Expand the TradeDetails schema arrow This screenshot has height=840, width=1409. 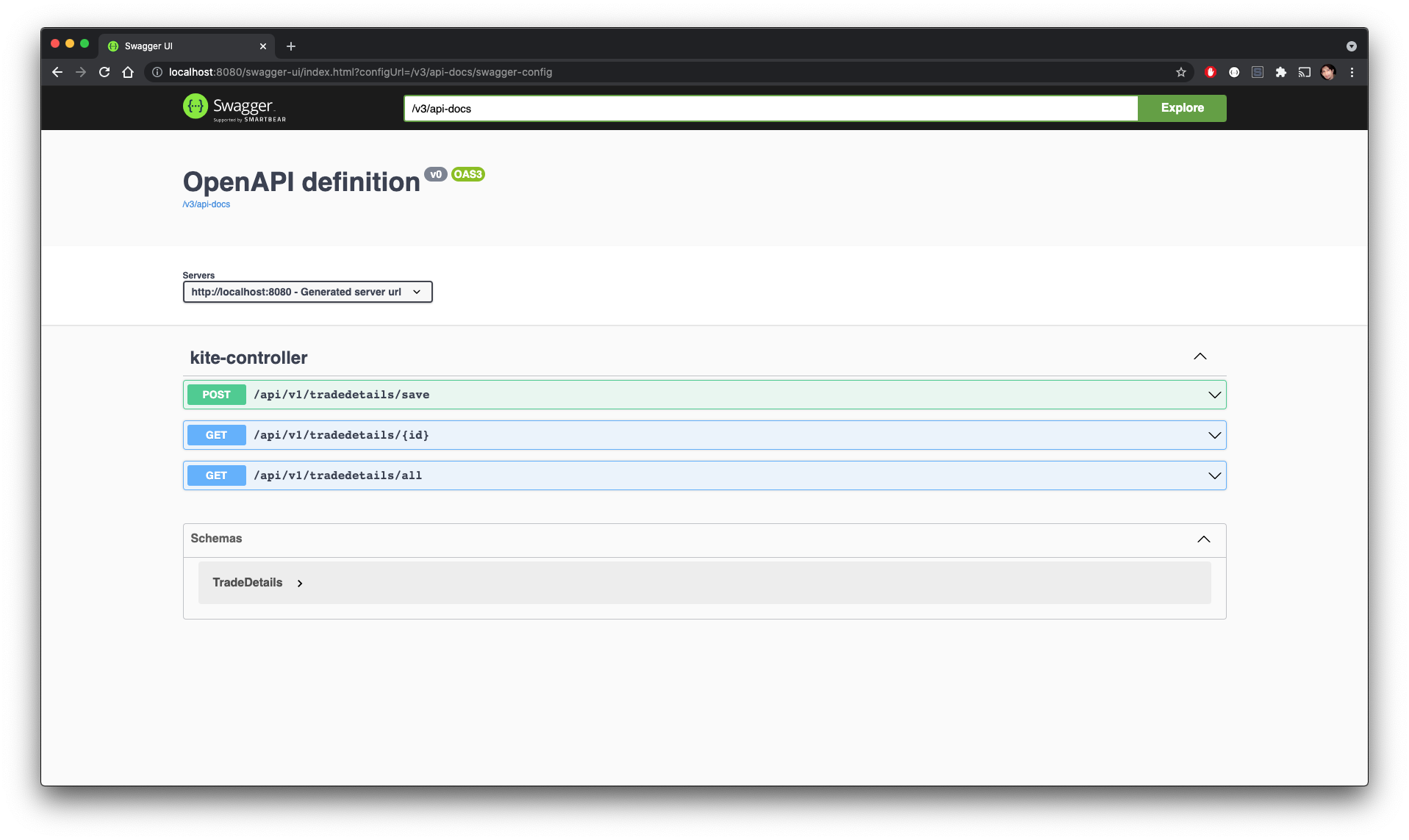[x=300, y=584]
